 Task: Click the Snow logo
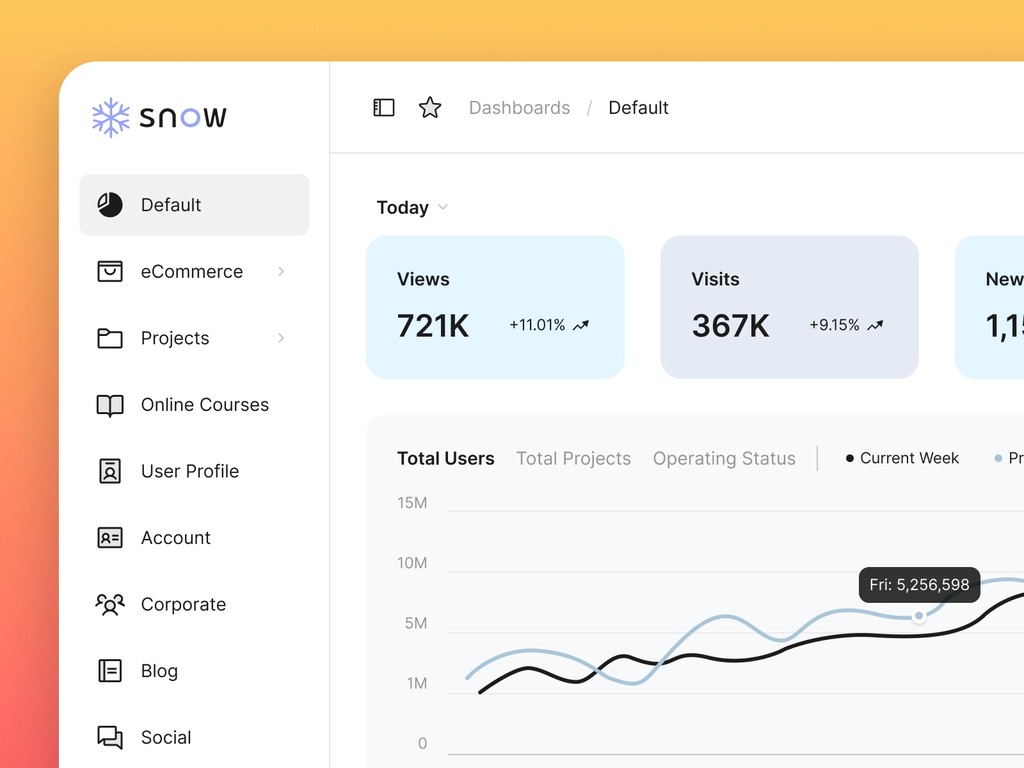coord(158,117)
